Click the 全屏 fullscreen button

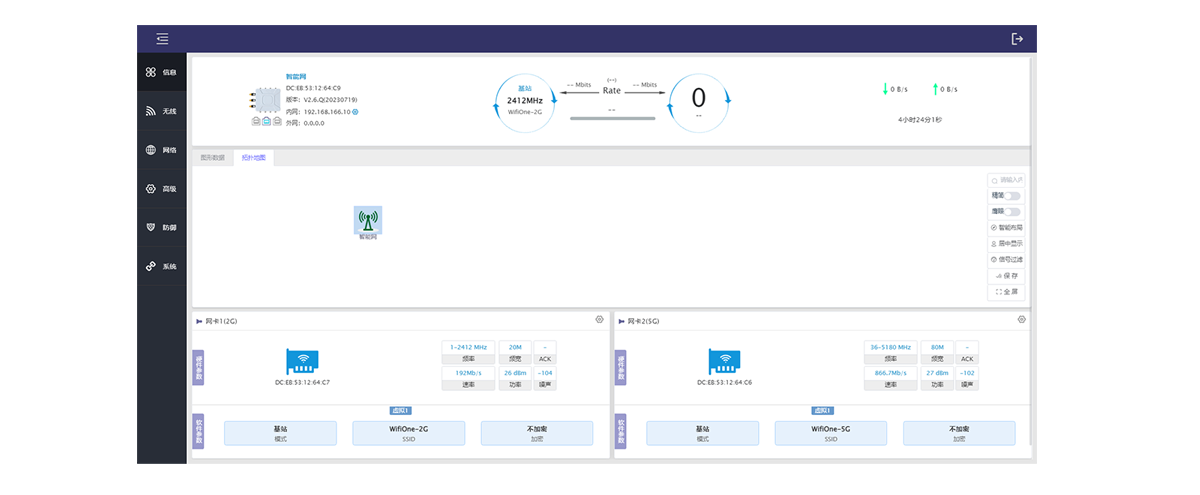pos(1006,292)
